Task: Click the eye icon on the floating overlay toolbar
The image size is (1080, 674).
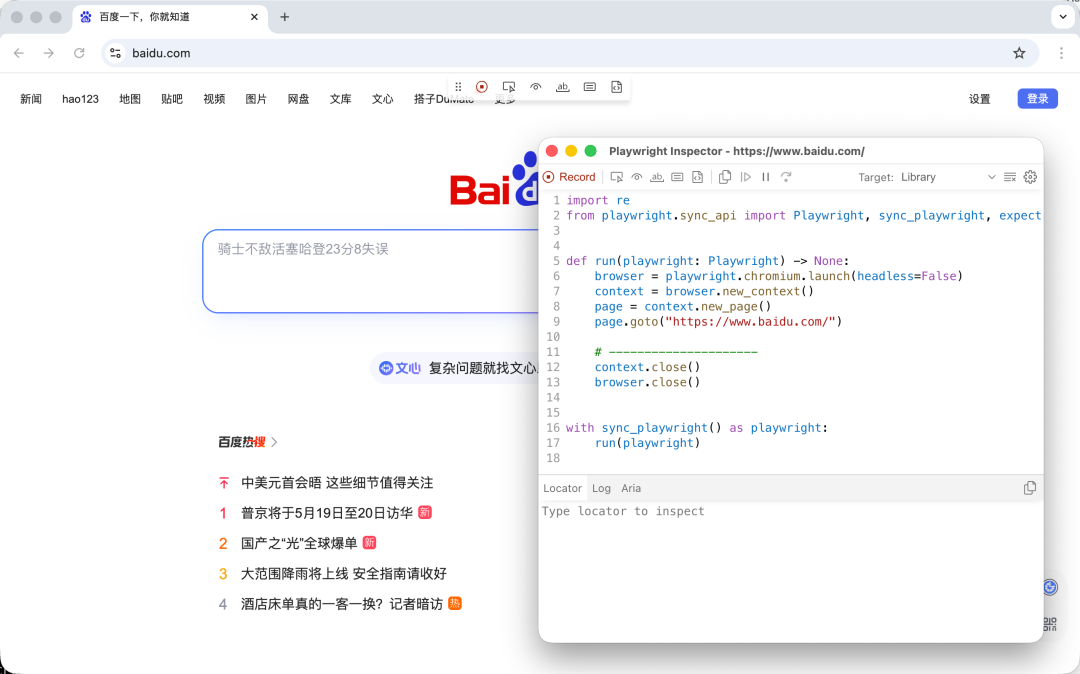Action: click(536, 87)
